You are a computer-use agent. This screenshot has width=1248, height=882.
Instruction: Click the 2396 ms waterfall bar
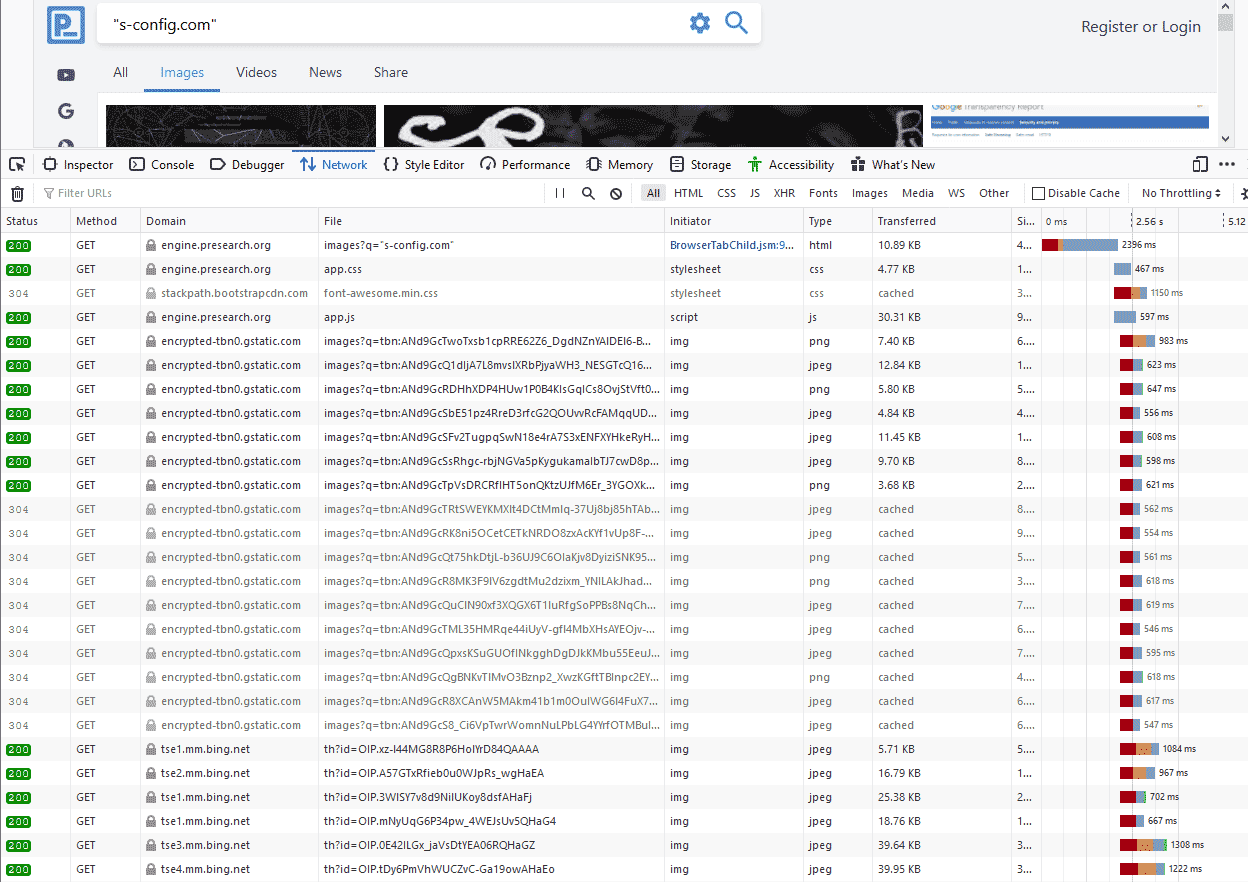coord(1079,245)
